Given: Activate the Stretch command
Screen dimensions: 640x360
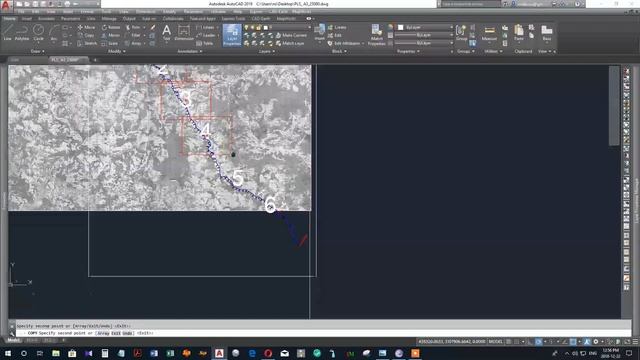Looking at the screenshot, I should coord(87,43).
